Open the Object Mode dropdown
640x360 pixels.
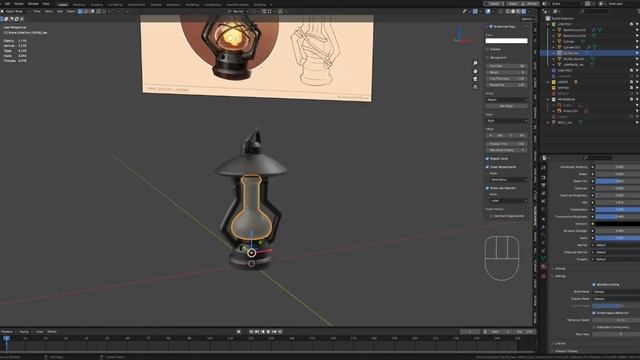click(x=14, y=11)
